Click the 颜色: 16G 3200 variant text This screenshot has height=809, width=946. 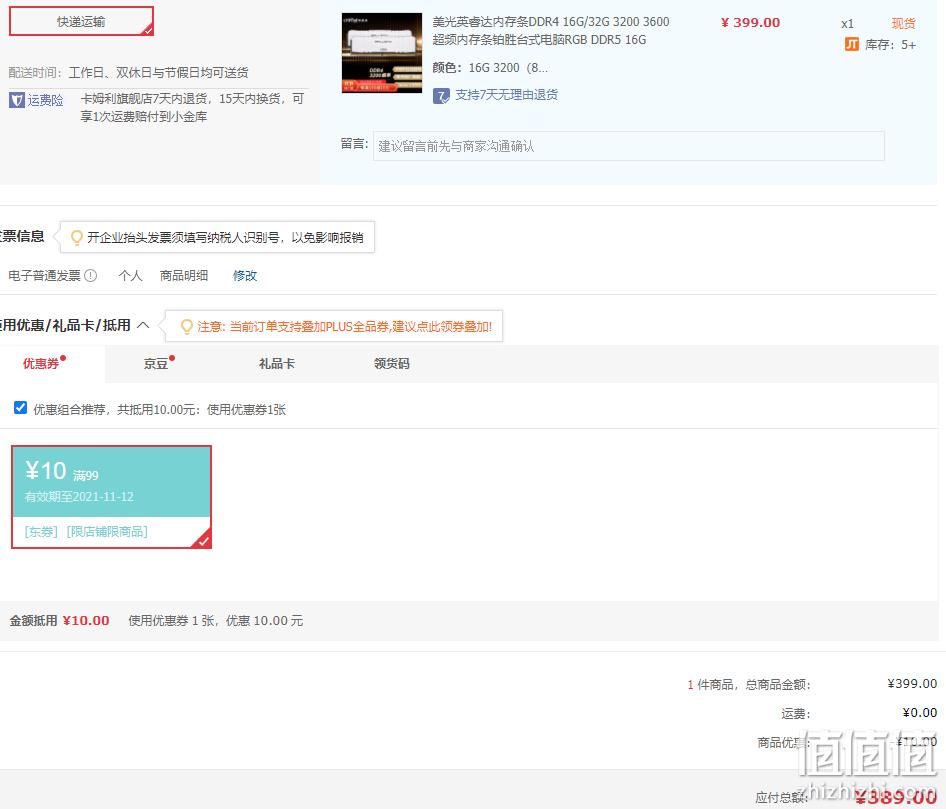[x=490, y=68]
